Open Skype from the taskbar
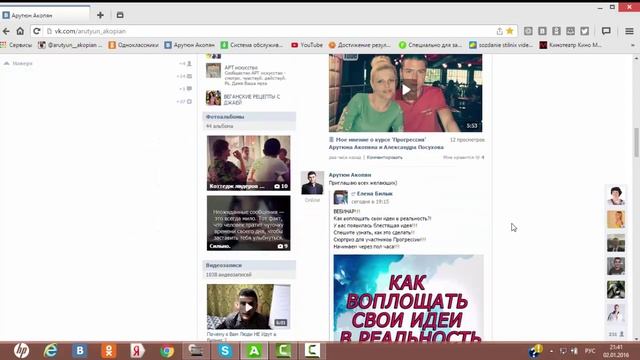This screenshot has height=360, width=640. click(x=225, y=351)
